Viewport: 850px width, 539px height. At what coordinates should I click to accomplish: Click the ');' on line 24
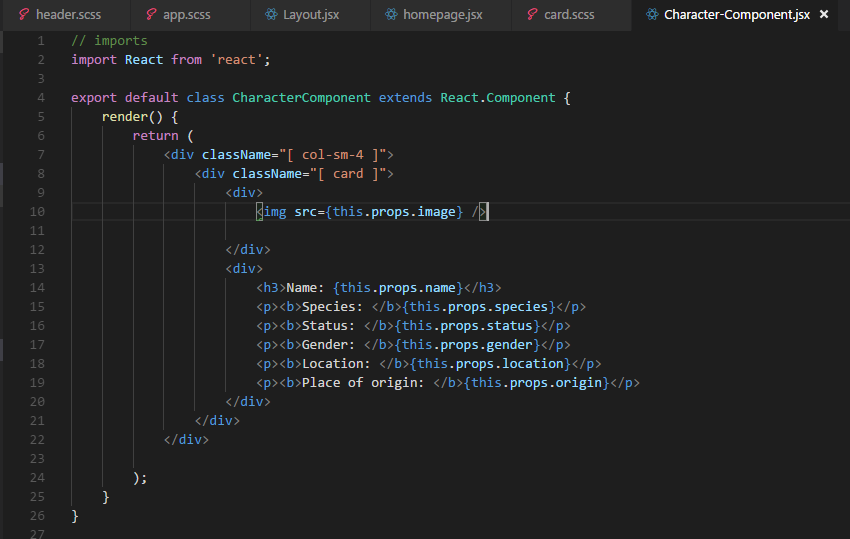(140, 478)
